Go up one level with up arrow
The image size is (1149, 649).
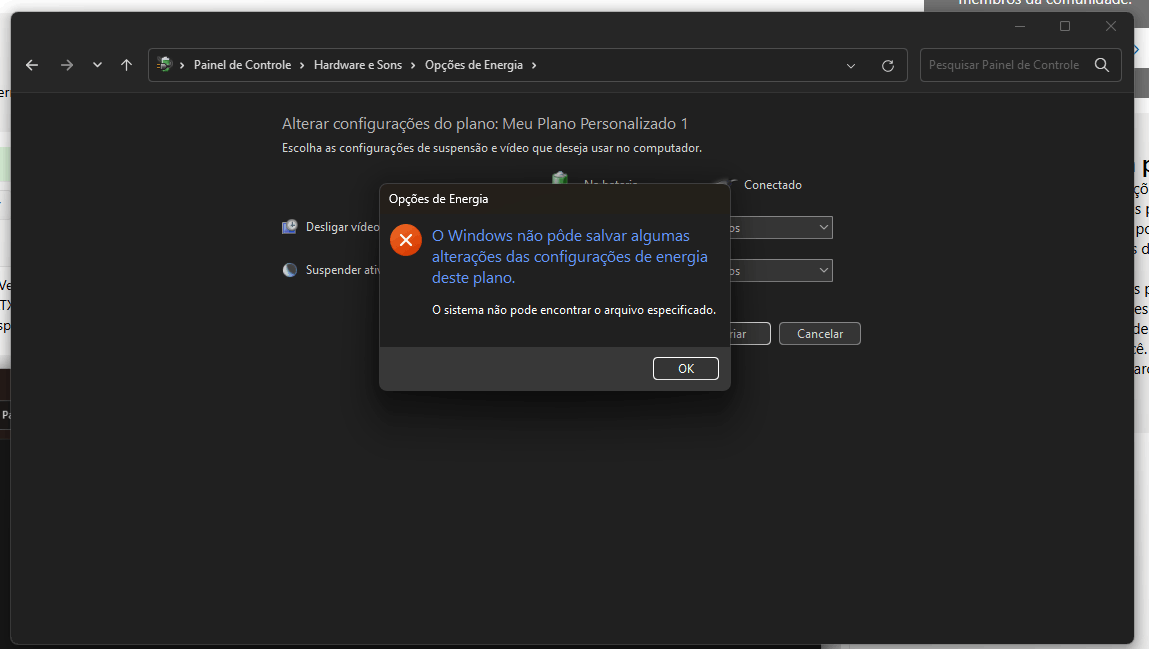tap(126, 65)
